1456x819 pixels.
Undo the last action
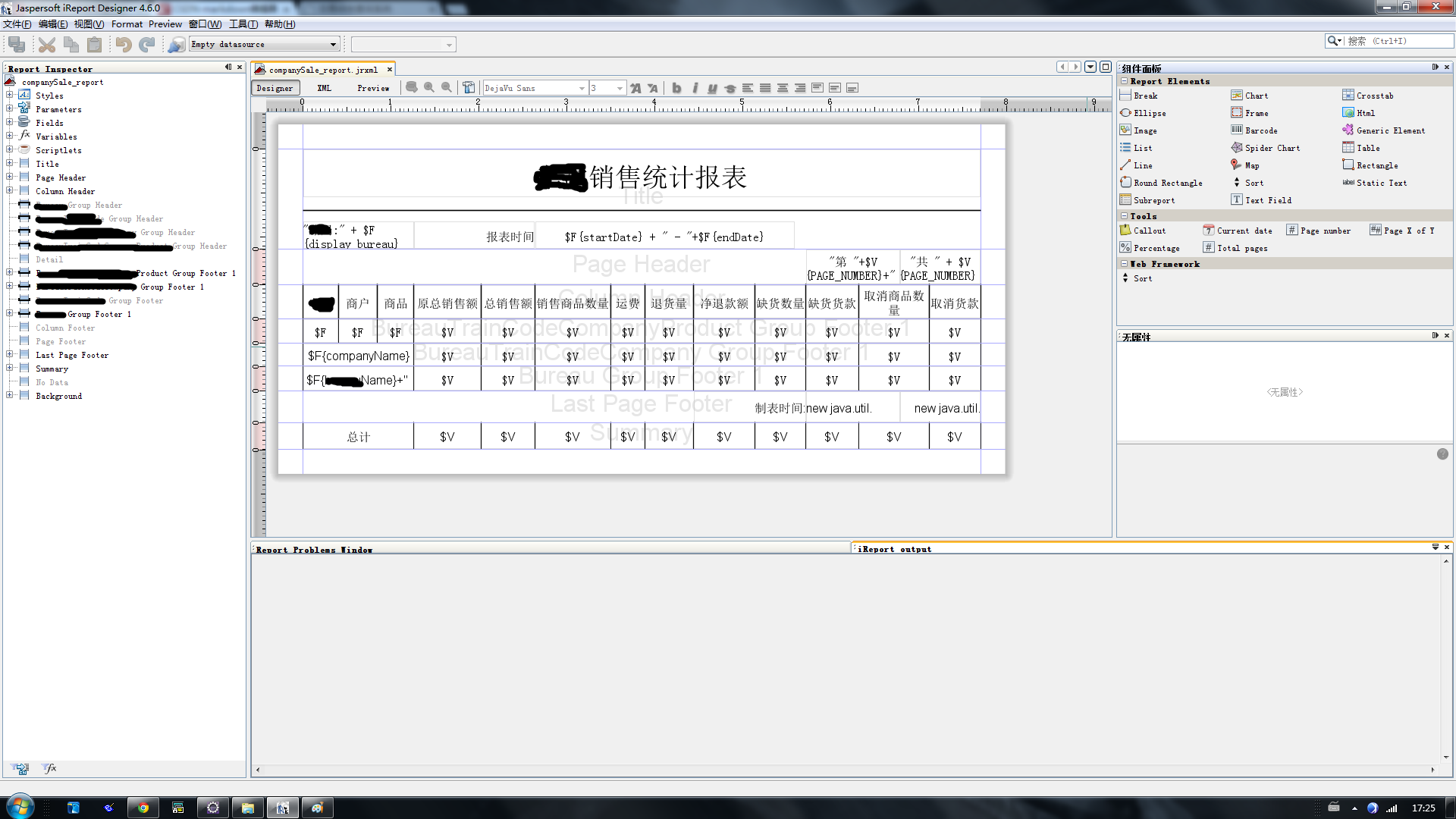click(x=124, y=45)
